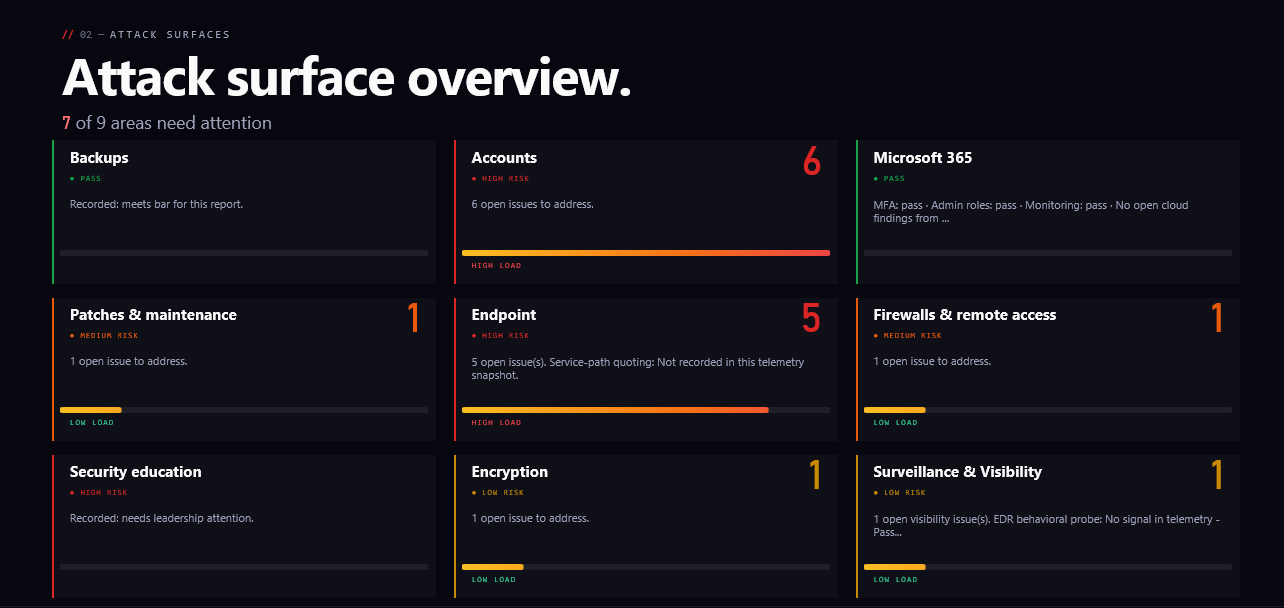Screen dimensions: 1284x608
Task: Click 'Recorded: meets bar for this report.'
Action: click(x=157, y=204)
